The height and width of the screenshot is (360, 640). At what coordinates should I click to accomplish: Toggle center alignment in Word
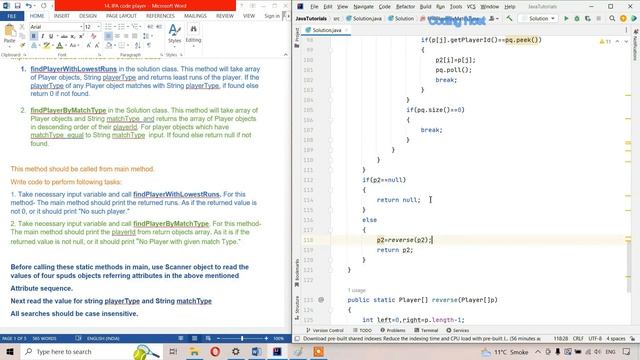[x=117, y=36]
